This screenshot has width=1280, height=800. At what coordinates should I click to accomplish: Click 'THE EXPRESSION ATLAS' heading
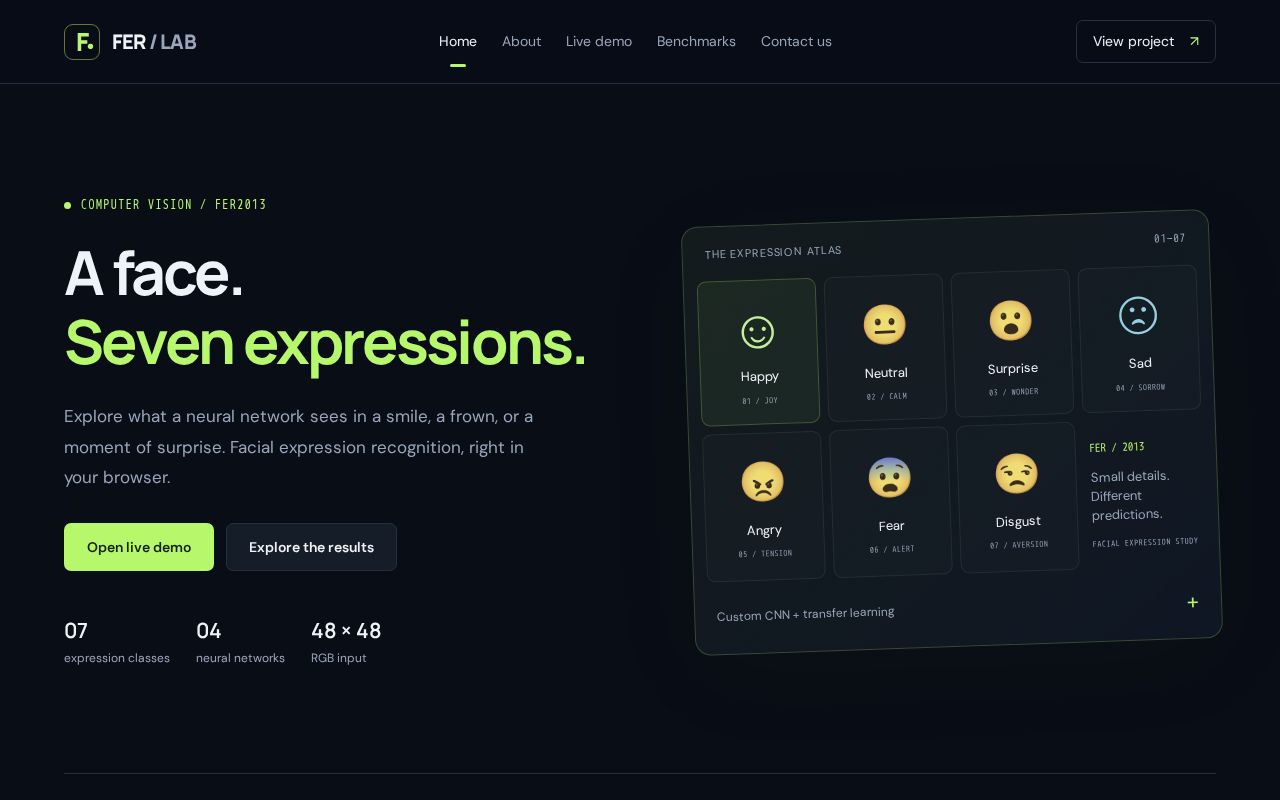click(x=773, y=252)
